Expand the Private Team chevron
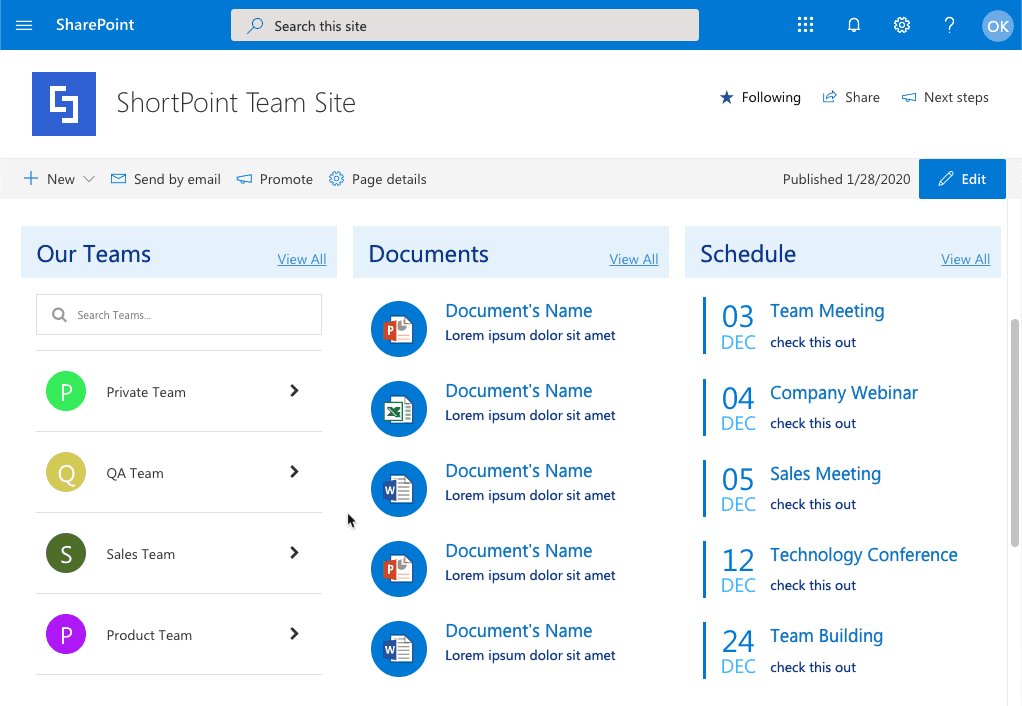Viewport: 1022px width, 706px height. 294,391
